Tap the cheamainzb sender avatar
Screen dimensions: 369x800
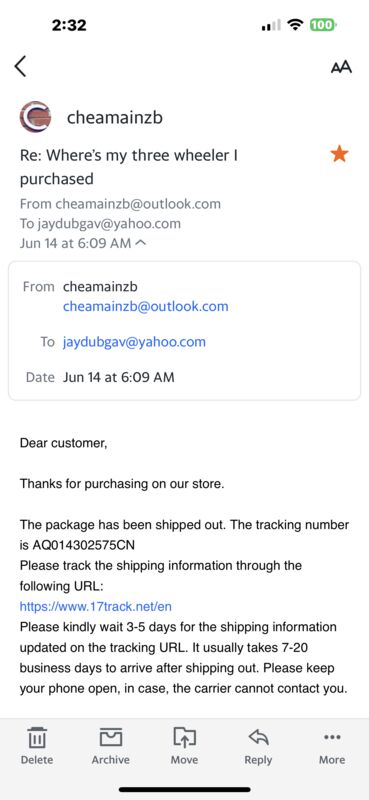click(35, 117)
